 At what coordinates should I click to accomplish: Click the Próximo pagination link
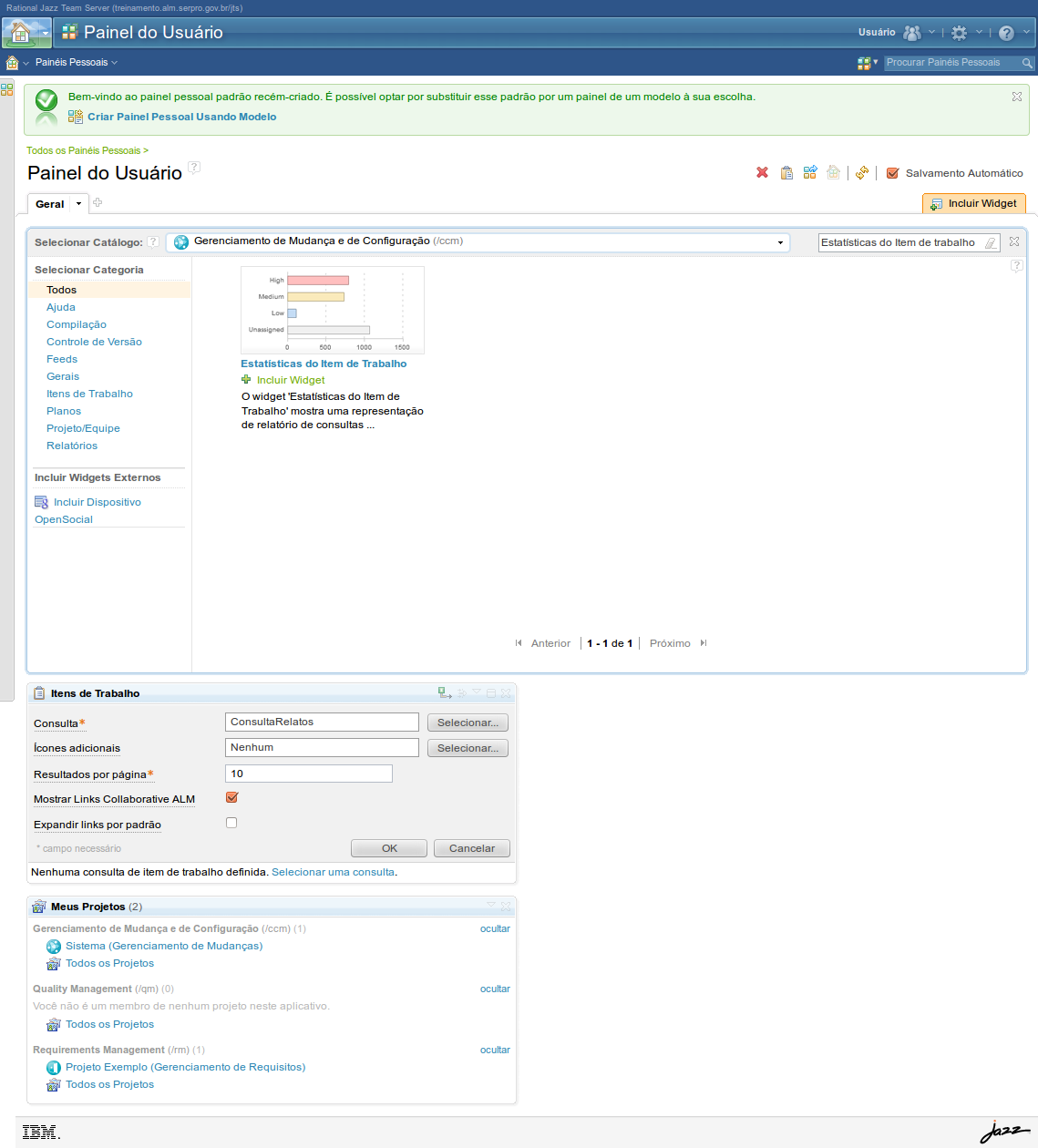670,643
